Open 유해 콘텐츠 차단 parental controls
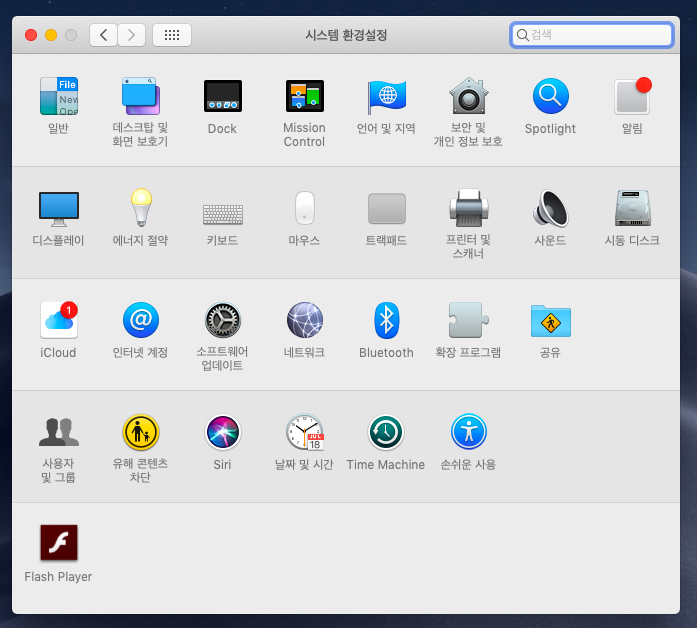The image size is (697, 628). 140,432
